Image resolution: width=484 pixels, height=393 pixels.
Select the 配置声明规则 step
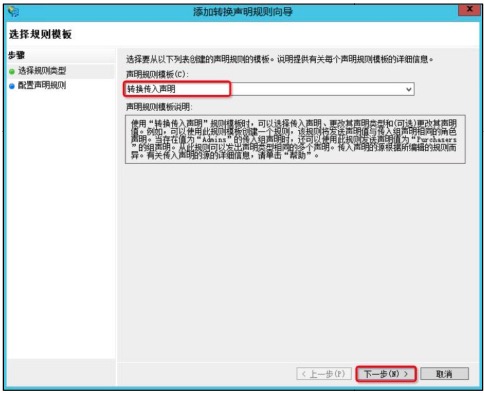click(42, 85)
